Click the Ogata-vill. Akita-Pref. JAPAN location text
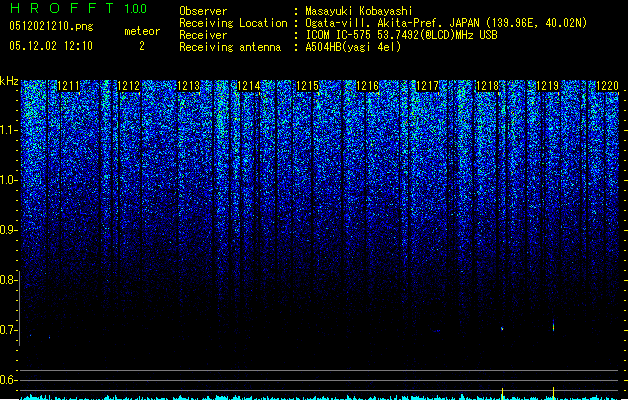This screenshot has width=629, height=400. pyautogui.click(x=446, y=23)
